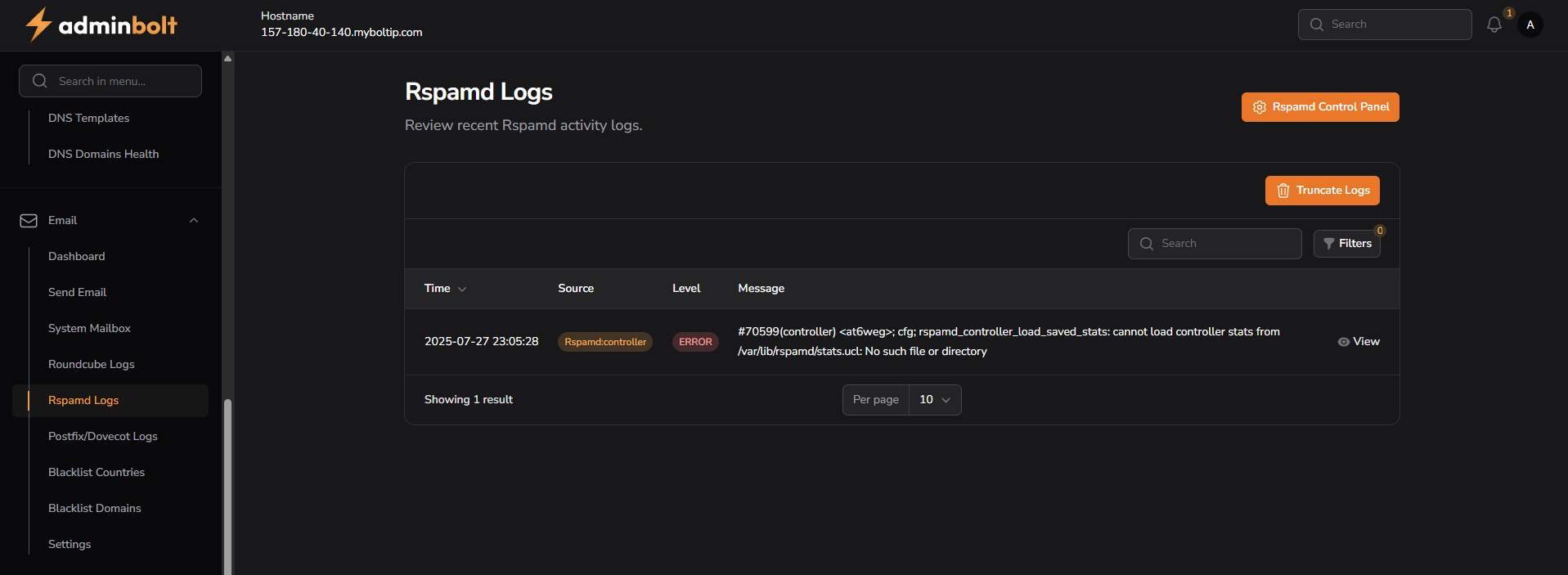Viewport: 1568px width, 575px height.
Task: Click the trash icon on Truncate Logs
Action: click(1283, 191)
